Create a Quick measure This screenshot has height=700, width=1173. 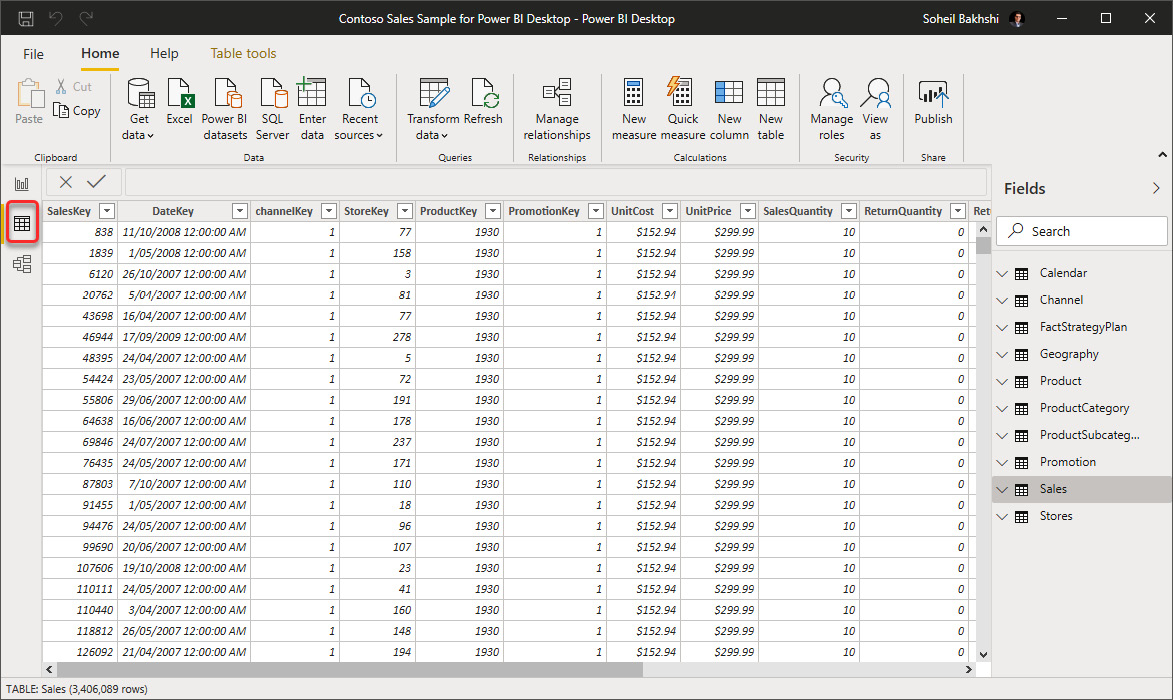(x=682, y=109)
